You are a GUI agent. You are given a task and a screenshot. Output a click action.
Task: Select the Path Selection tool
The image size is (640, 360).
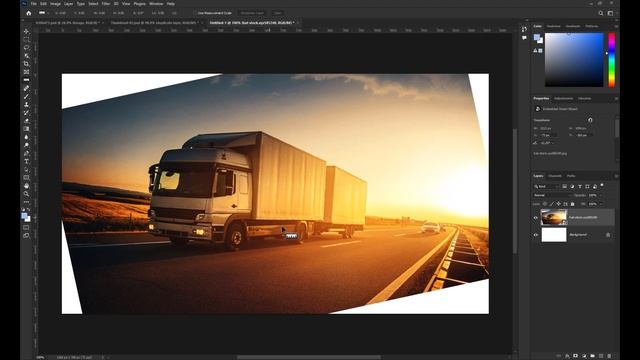[x=27, y=170]
